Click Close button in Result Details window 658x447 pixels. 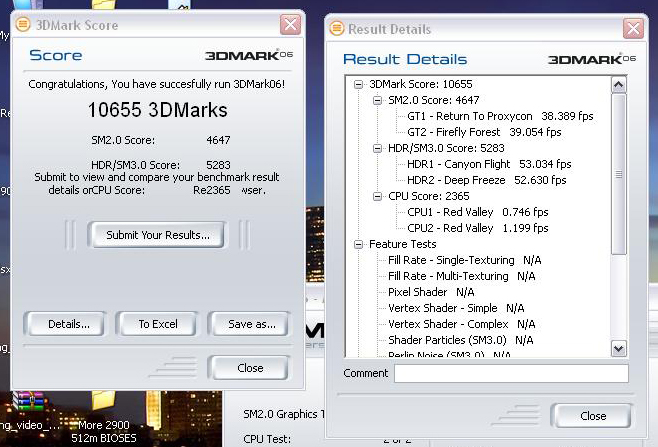coord(593,416)
